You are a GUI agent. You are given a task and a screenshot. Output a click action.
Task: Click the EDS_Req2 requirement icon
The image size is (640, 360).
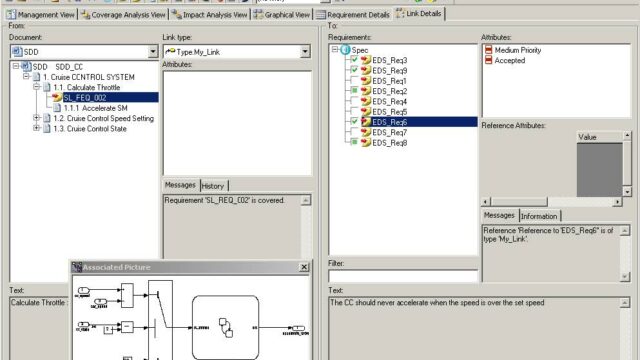coord(366,91)
